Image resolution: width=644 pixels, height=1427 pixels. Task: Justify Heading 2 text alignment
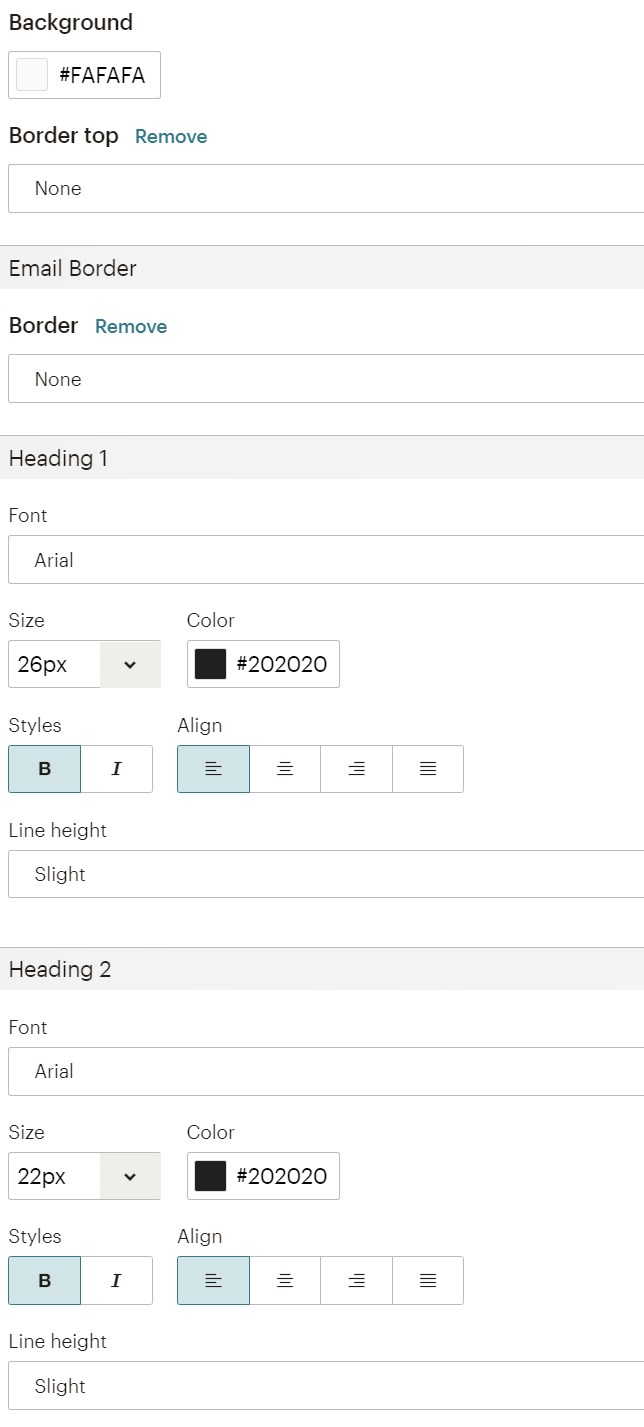[428, 1281]
